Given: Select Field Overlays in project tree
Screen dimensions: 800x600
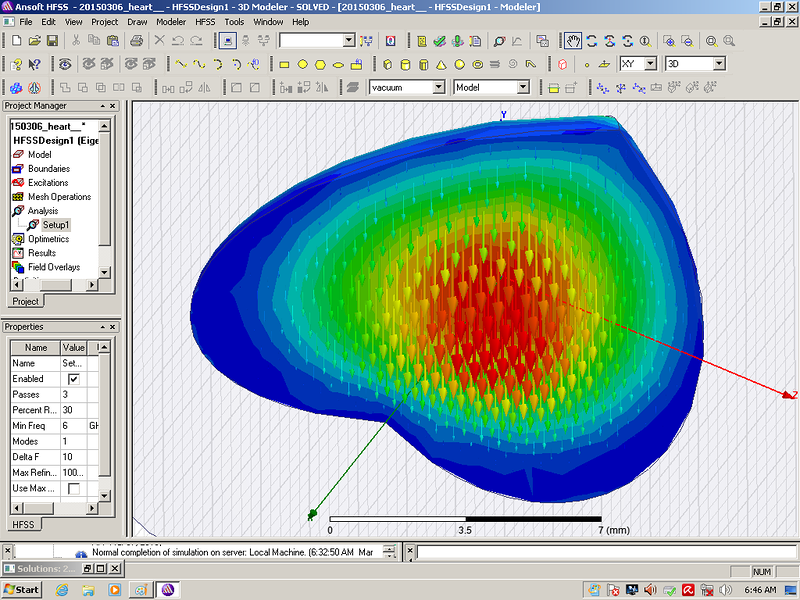Looking at the screenshot, I should (x=53, y=267).
